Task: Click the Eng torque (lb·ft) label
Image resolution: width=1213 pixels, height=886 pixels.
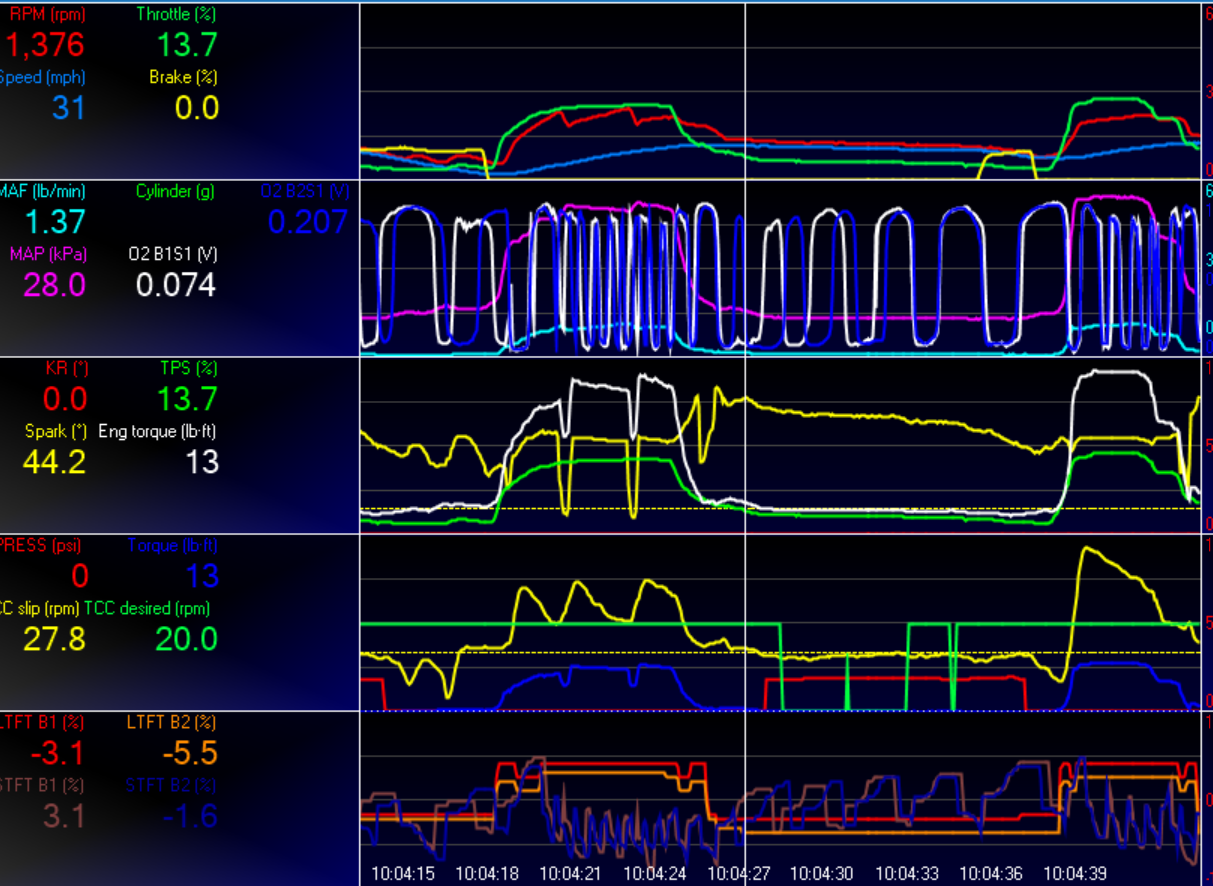Action: (x=157, y=432)
